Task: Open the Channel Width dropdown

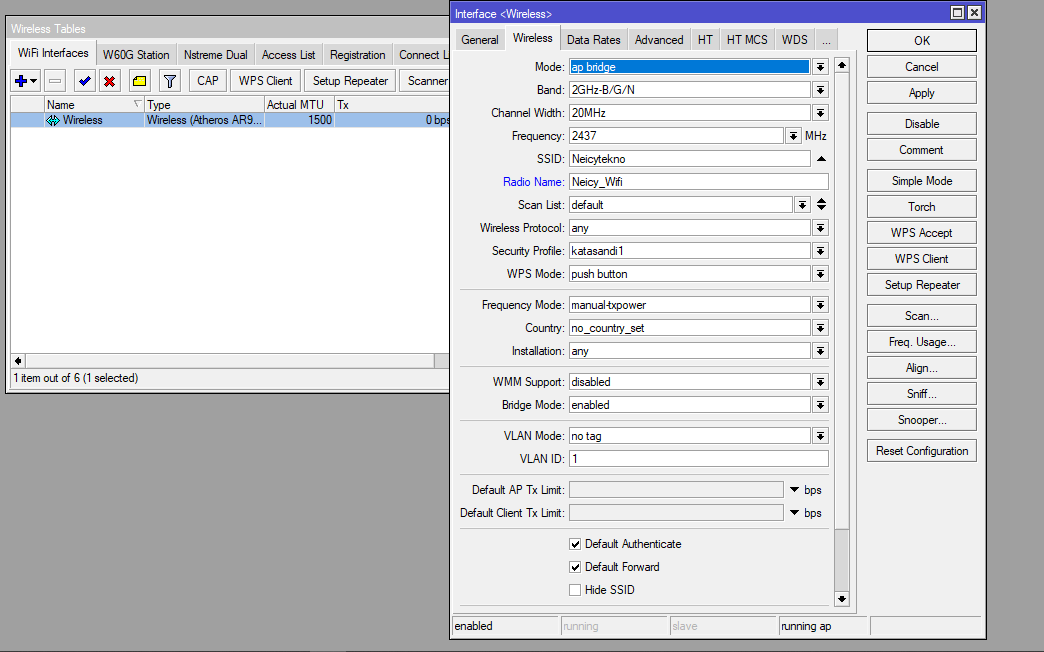Action: point(820,113)
